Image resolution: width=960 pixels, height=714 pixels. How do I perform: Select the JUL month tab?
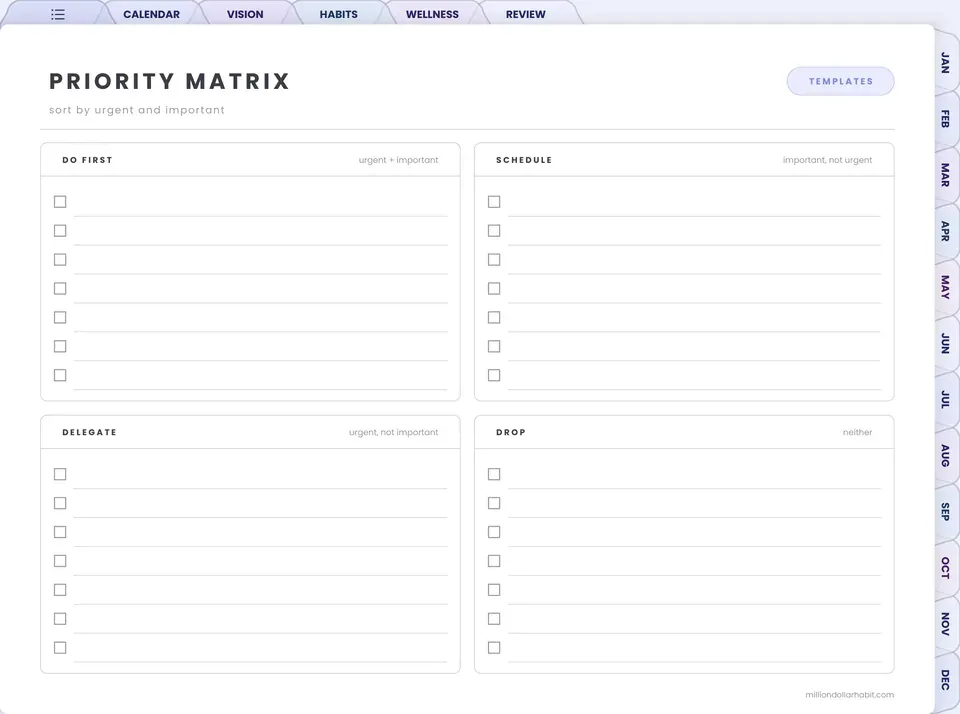[945, 399]
